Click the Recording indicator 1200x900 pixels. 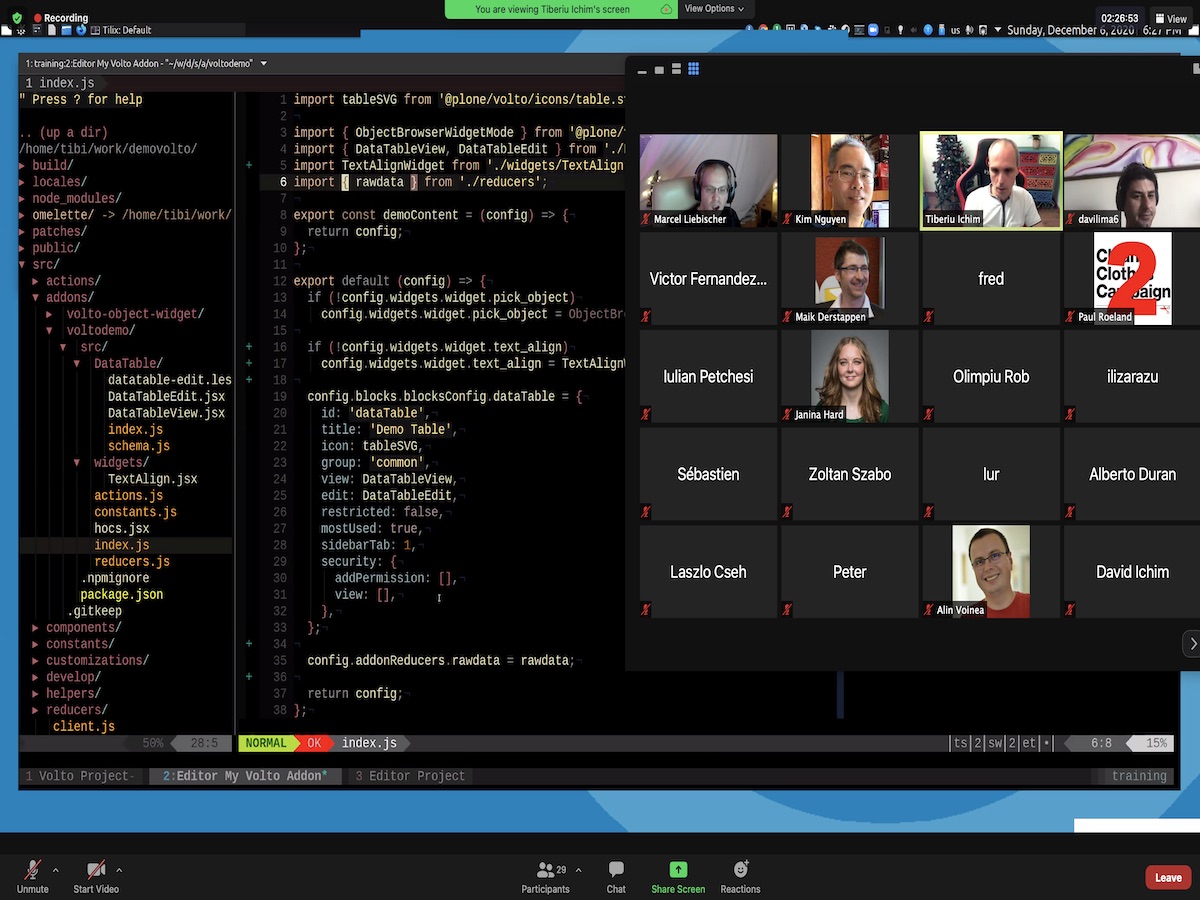point(61,17)
